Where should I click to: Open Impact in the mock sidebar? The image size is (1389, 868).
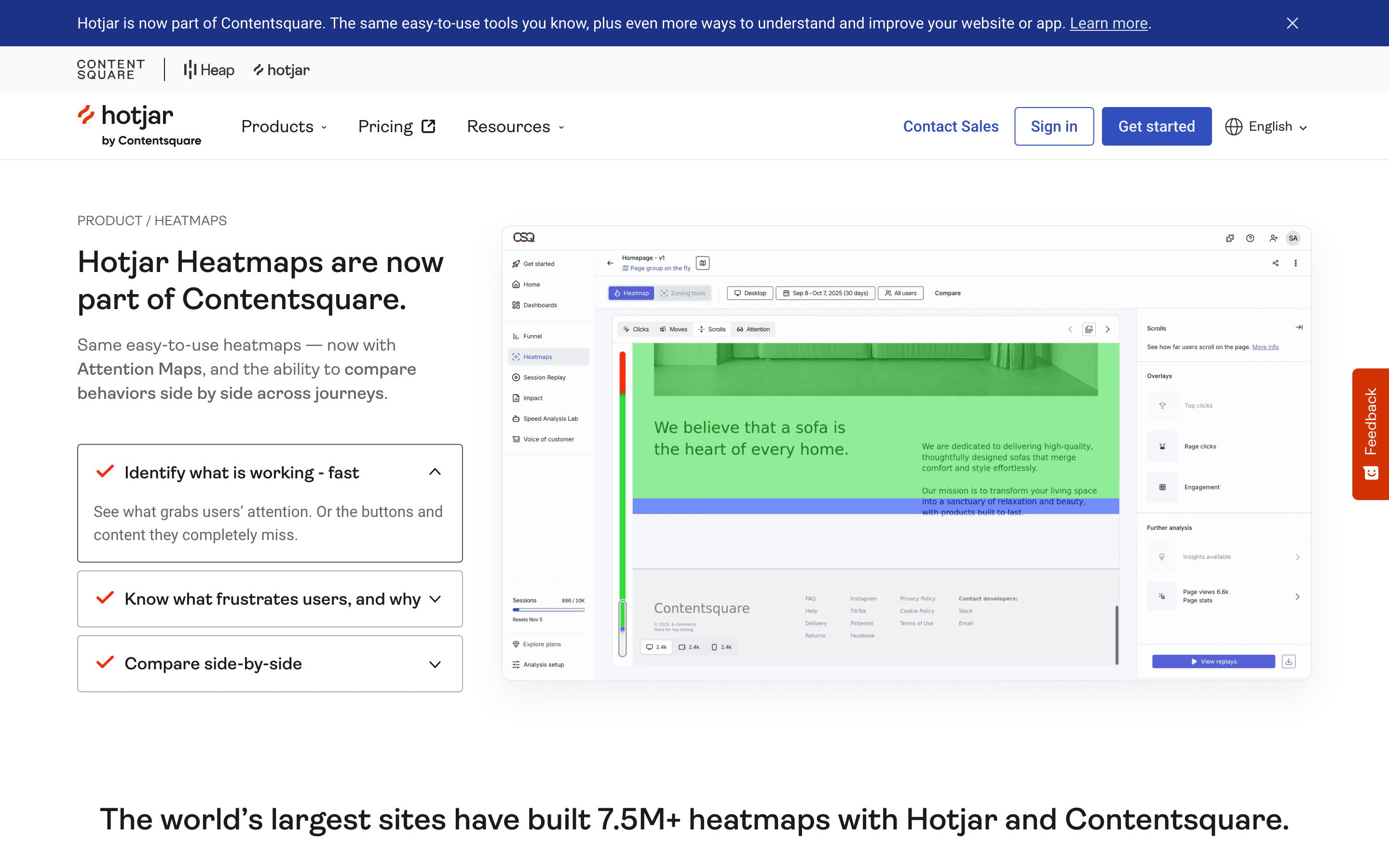[x=527, y=398]
